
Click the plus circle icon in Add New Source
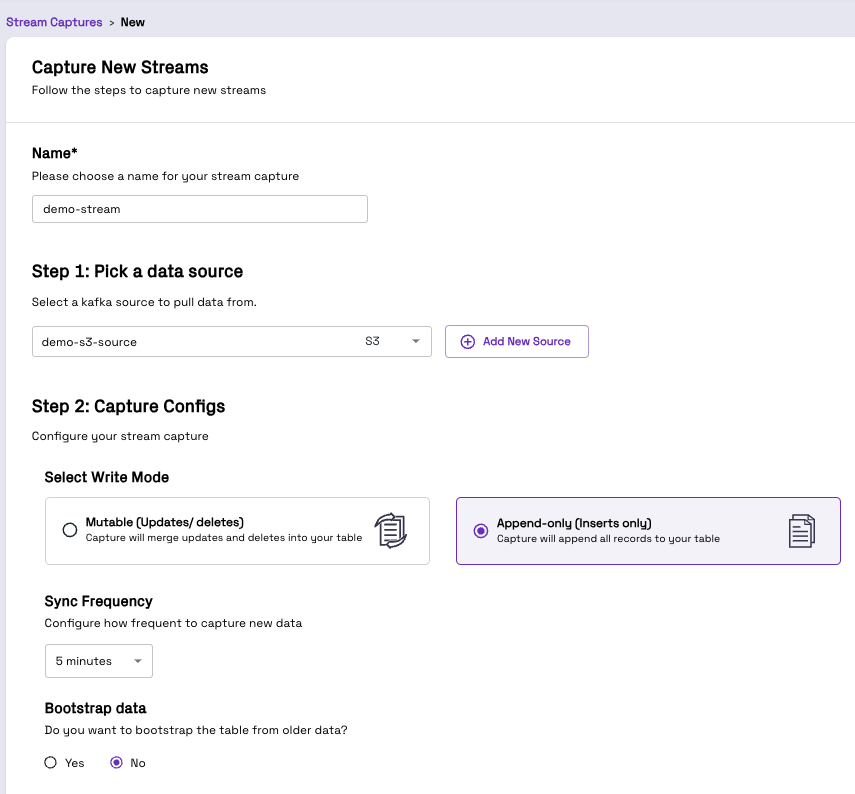pyautogui.click(x=467, y=342)
